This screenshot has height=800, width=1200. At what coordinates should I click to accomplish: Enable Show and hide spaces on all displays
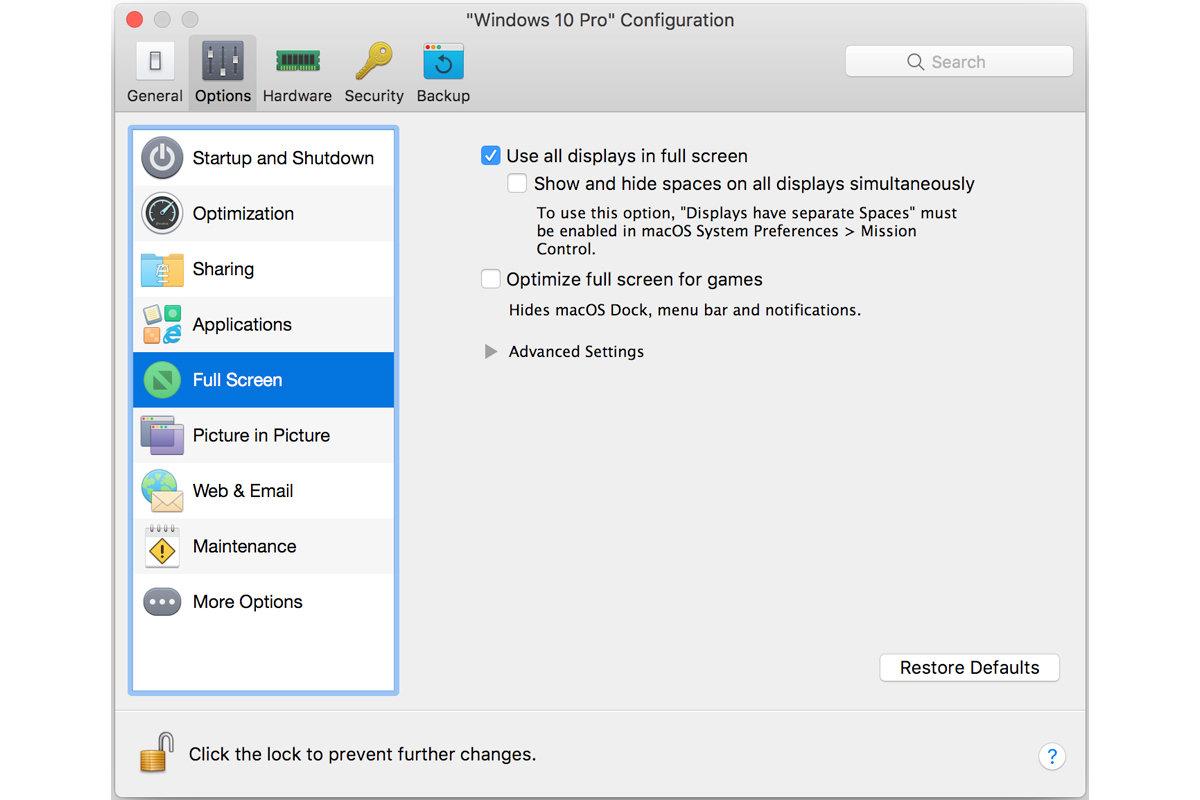(517, 183)
